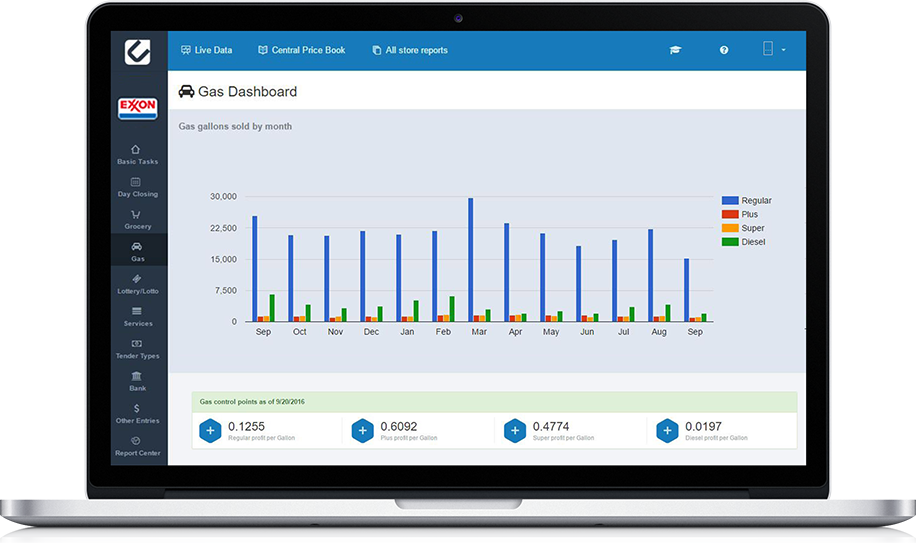Click the 'Regular' legend label
This screenshot has height=543, width=916.
click(757, 200)
